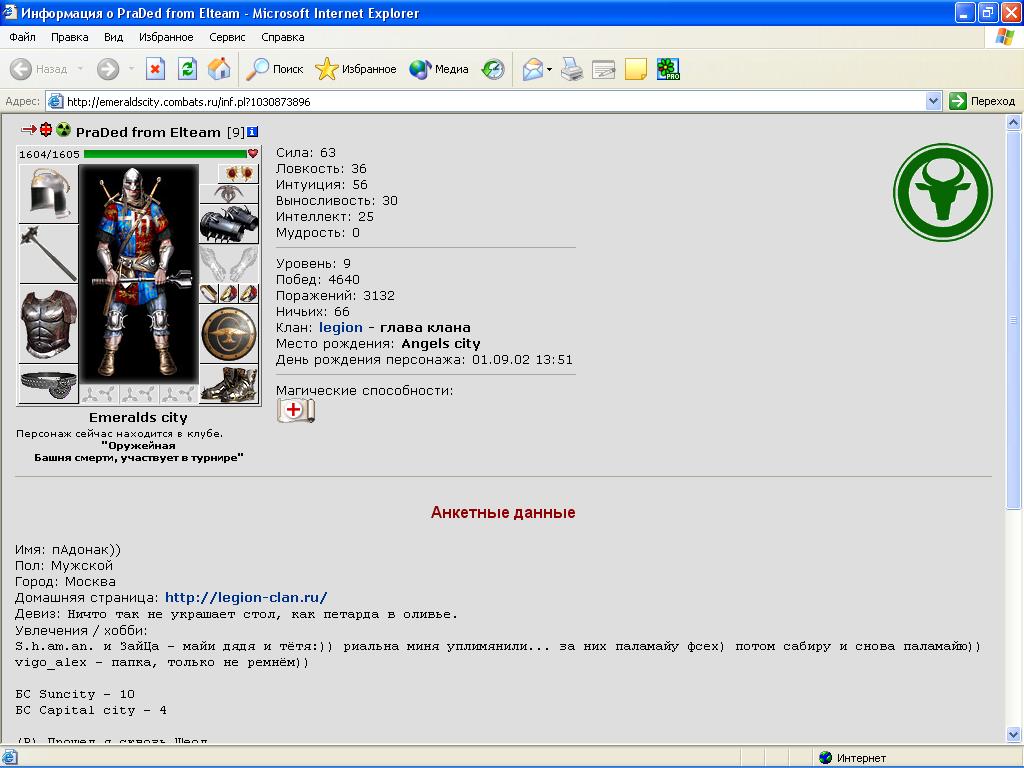Open the Избранное menu
Image resolution: width=1024 pixels, height=768 pixels.
click(166, 37)
